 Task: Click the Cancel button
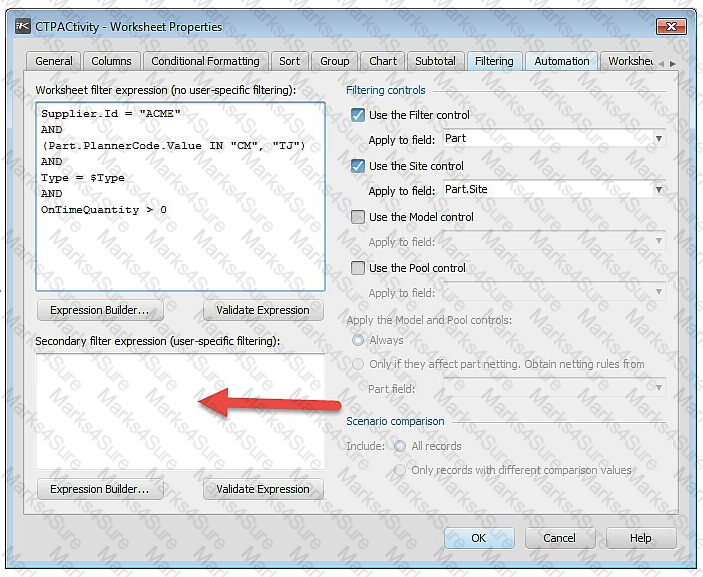[x=560, y=538]
